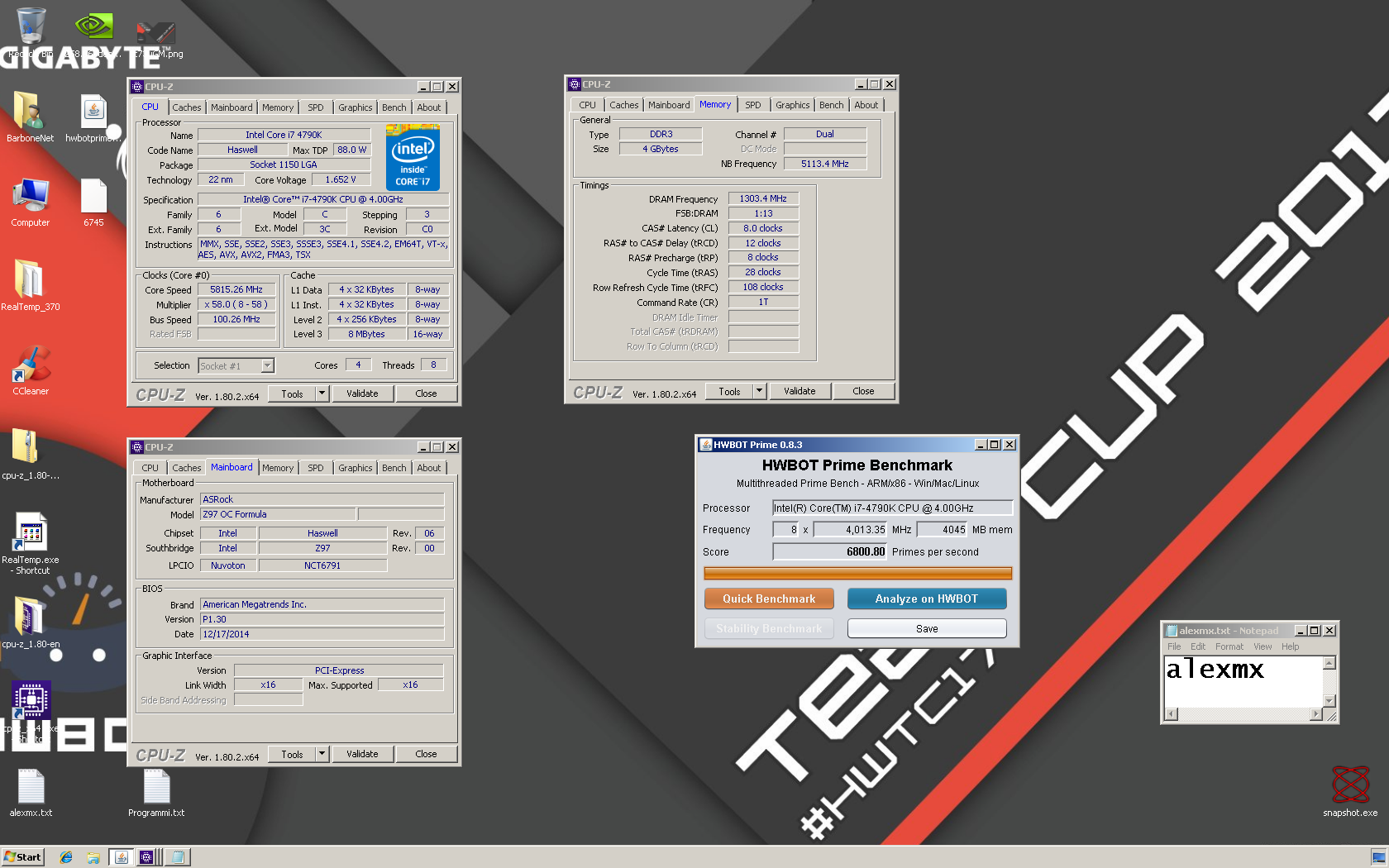Viewport: 1389px width, 868px height.
Task: Click the Core Speed value 5815.26 MHz
Action: point(236,289)
